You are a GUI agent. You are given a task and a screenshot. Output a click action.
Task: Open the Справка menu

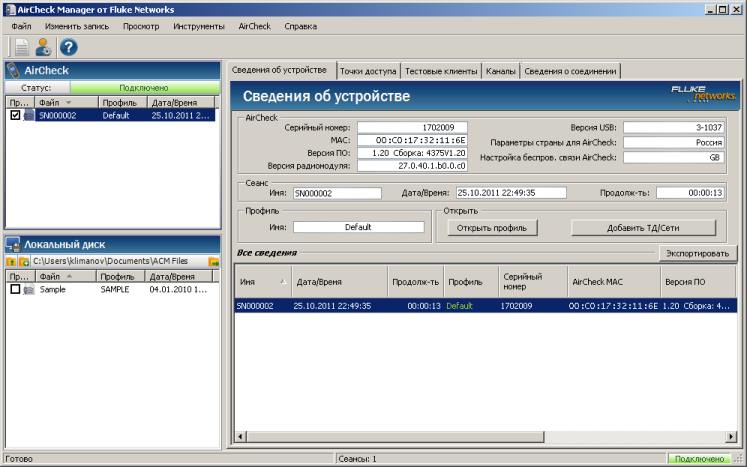click(301, 26)
